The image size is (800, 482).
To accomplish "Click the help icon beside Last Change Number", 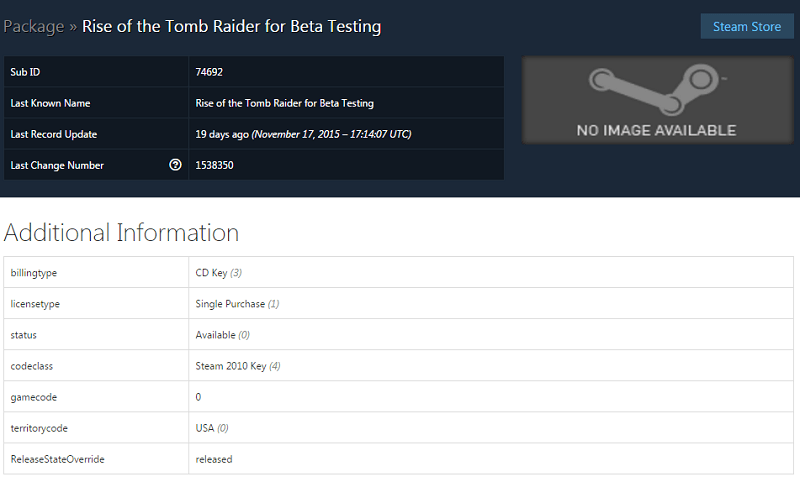I will [176, 165].
